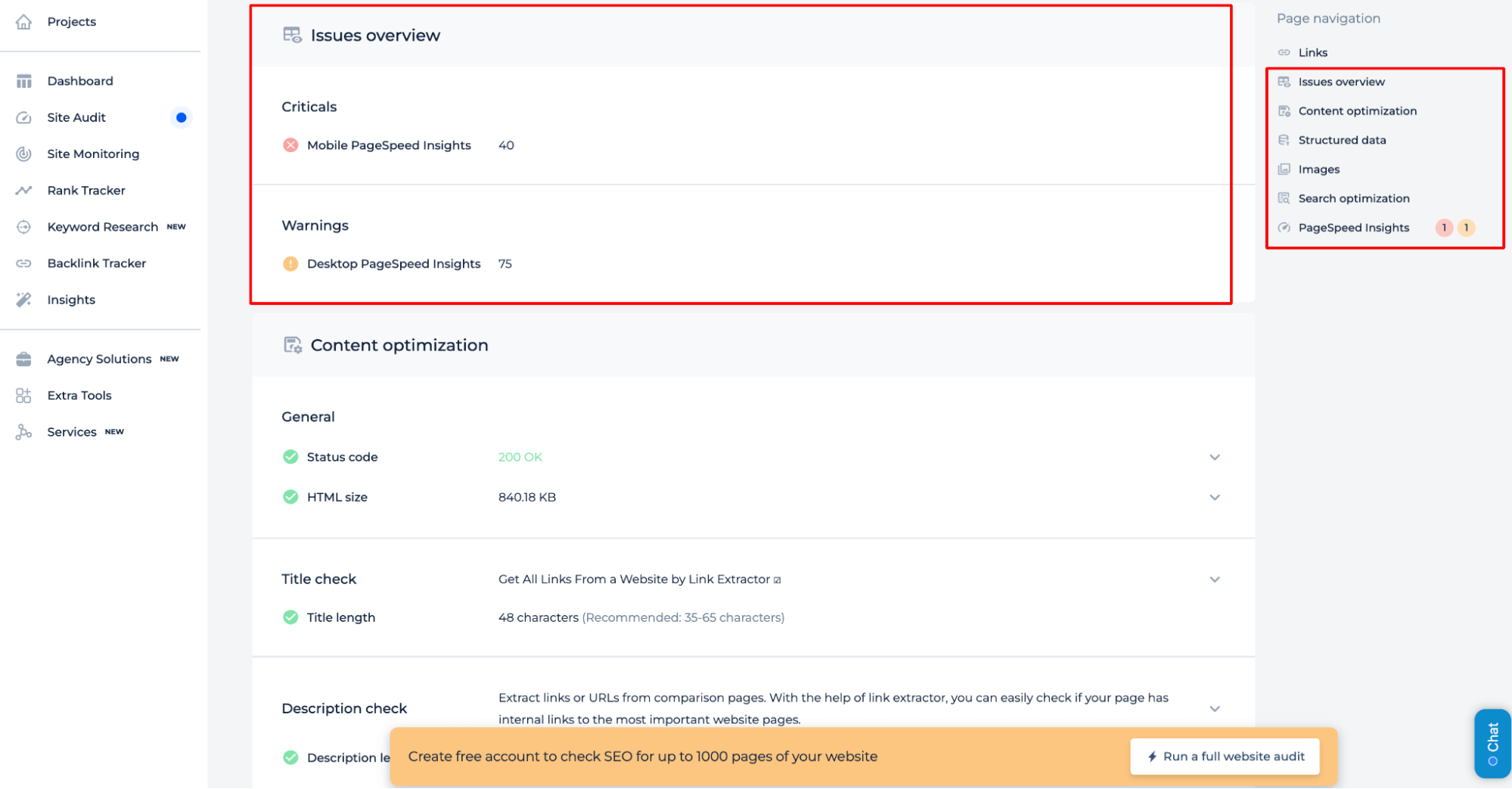Open Projects home icon in sidebar
The height and width of the screenshot is (789, 1512).
23,22
